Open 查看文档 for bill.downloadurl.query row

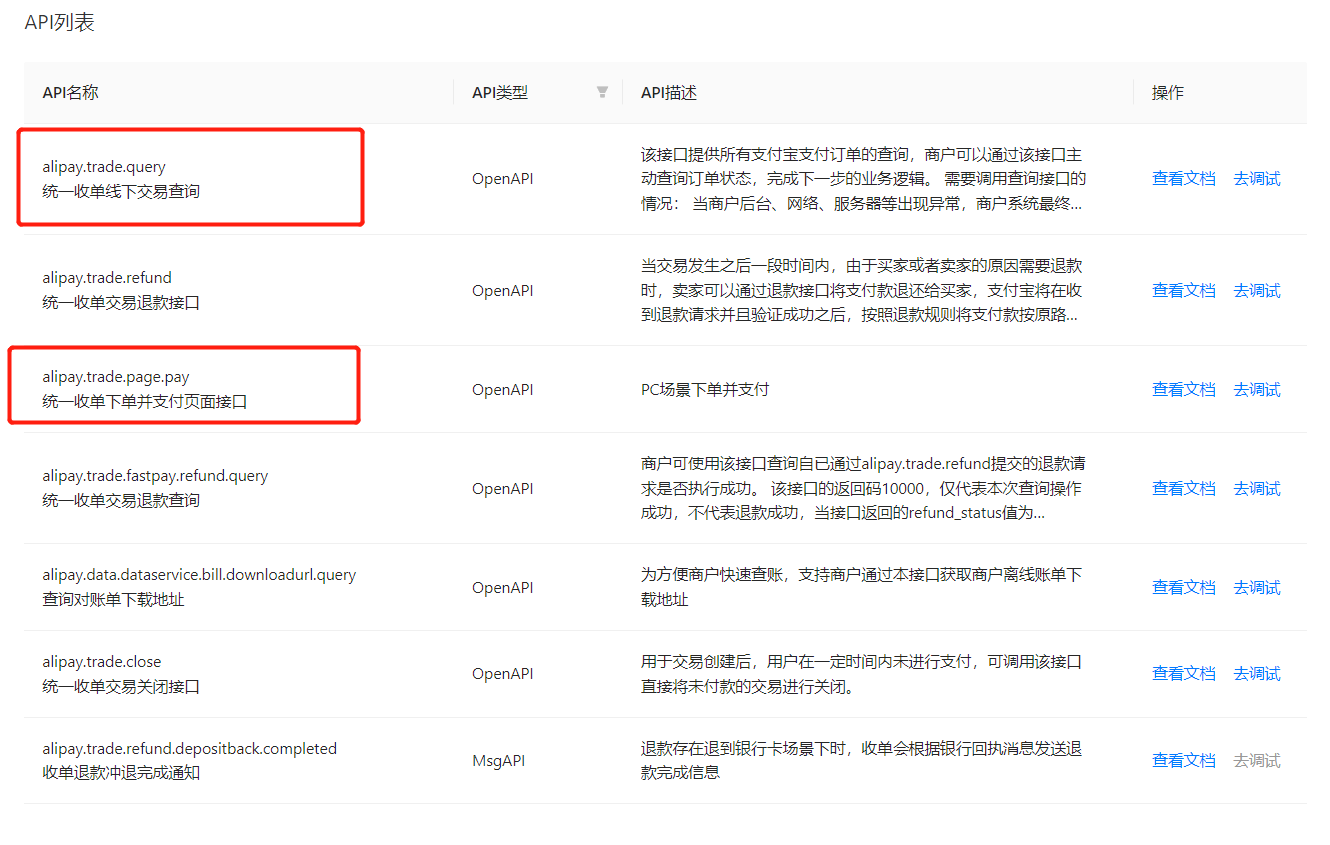point(1184,588)
